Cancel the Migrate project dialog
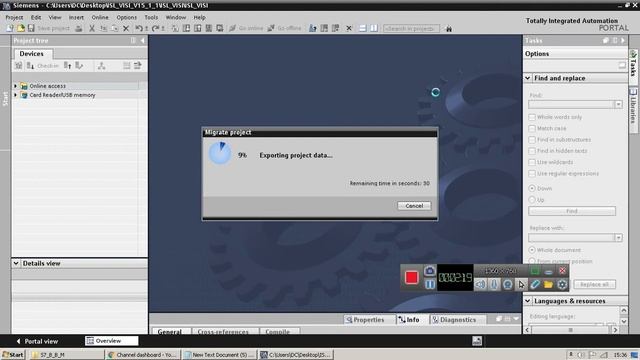 414,206
